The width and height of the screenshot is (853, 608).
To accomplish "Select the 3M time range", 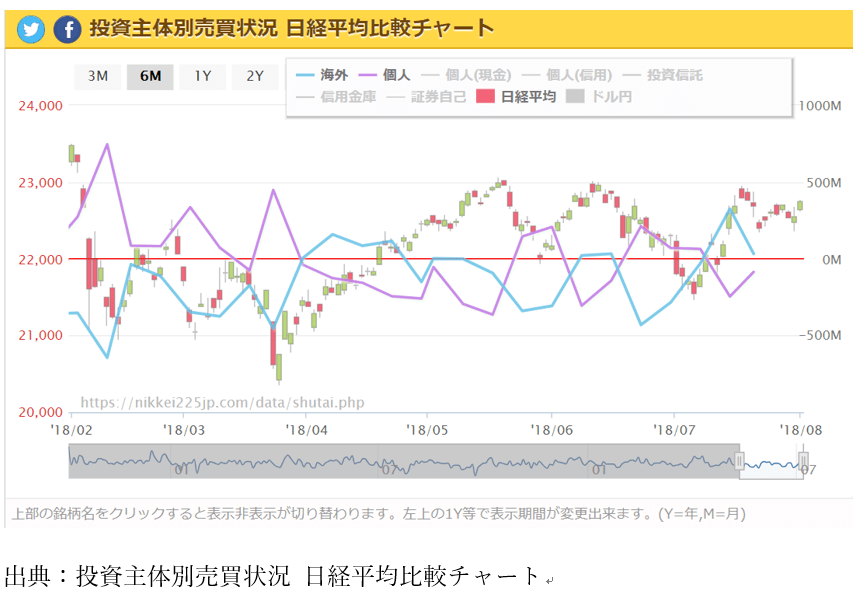I will [x=97, y=76].
